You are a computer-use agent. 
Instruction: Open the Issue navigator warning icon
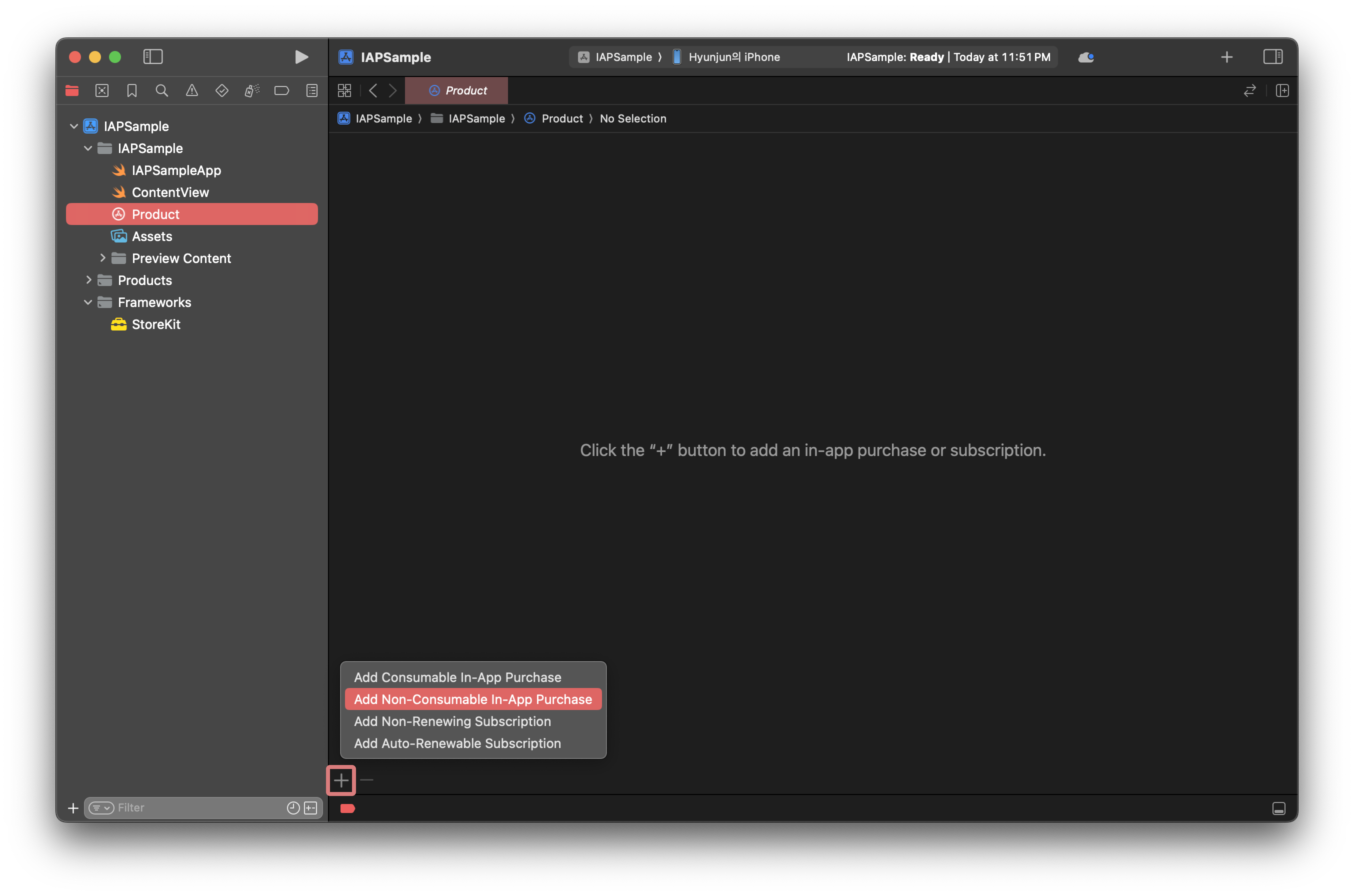192,91
